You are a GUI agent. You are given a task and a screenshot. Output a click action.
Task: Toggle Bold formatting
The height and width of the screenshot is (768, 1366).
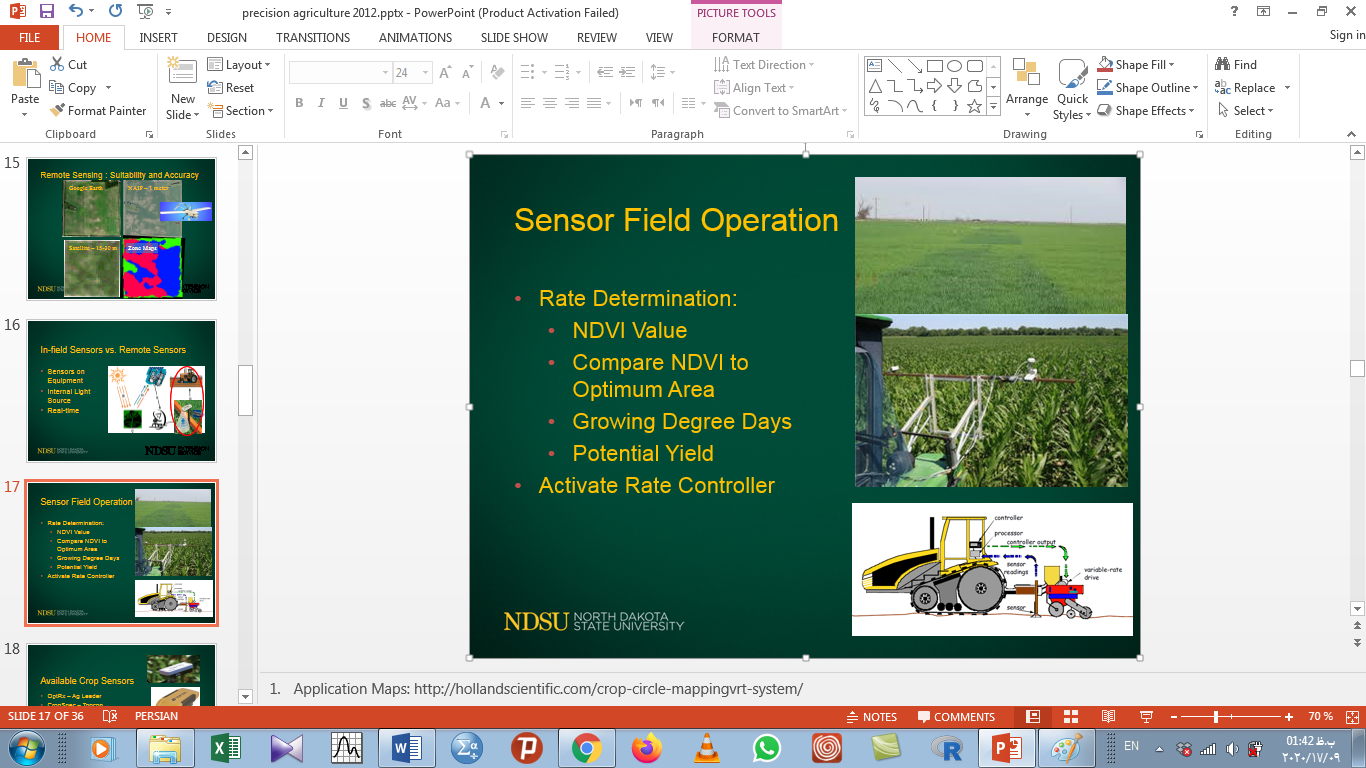tap(299, 103)
